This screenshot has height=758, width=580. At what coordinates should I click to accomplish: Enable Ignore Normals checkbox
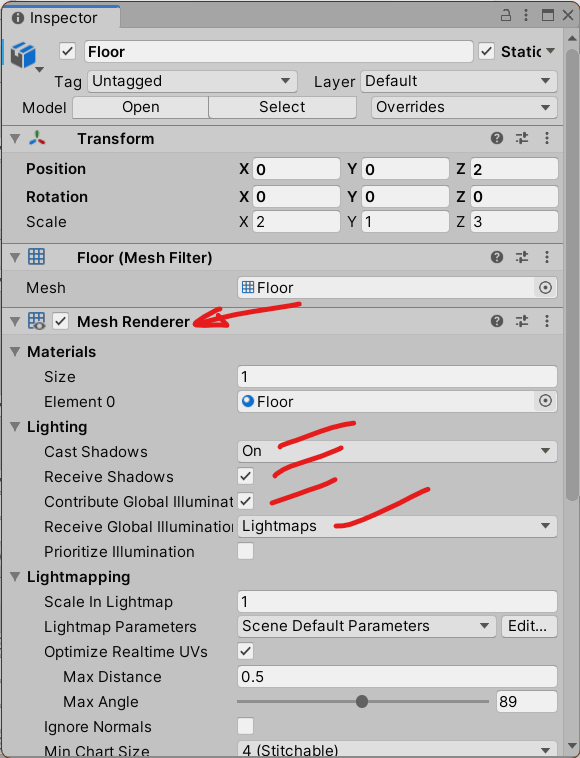tap(246, 726)
